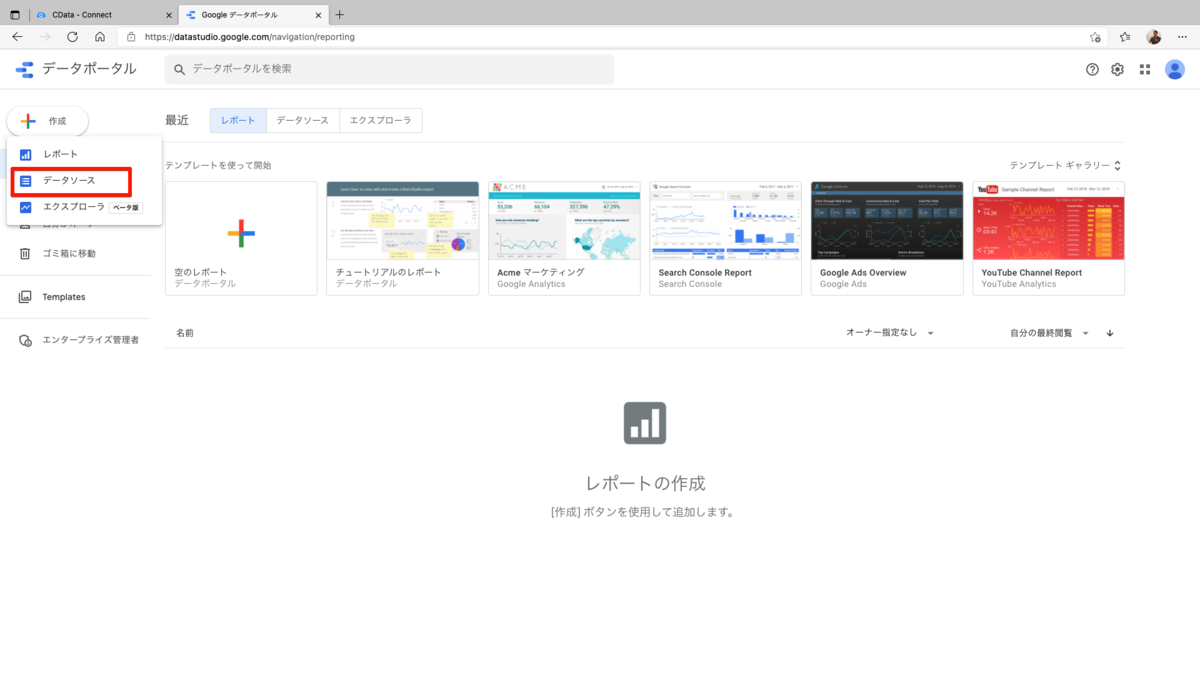The image size is (1200, 675).
Task: Click the sort direction down arrow
Action: pyautogui.click(x=1110, y=333)
